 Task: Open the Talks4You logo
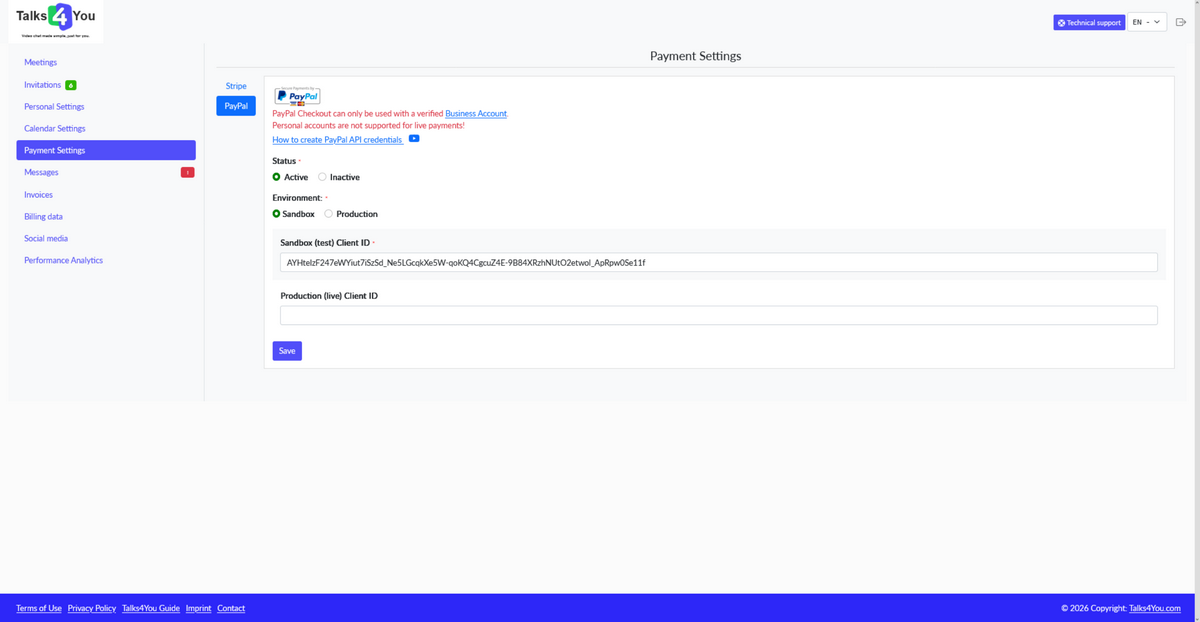(x=55, y=20)
